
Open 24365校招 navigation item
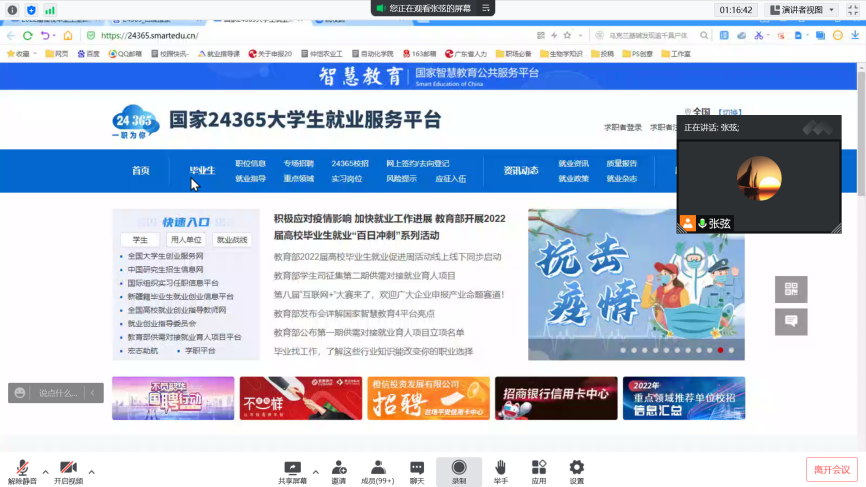pyautogui.click(x=350, y=163)
